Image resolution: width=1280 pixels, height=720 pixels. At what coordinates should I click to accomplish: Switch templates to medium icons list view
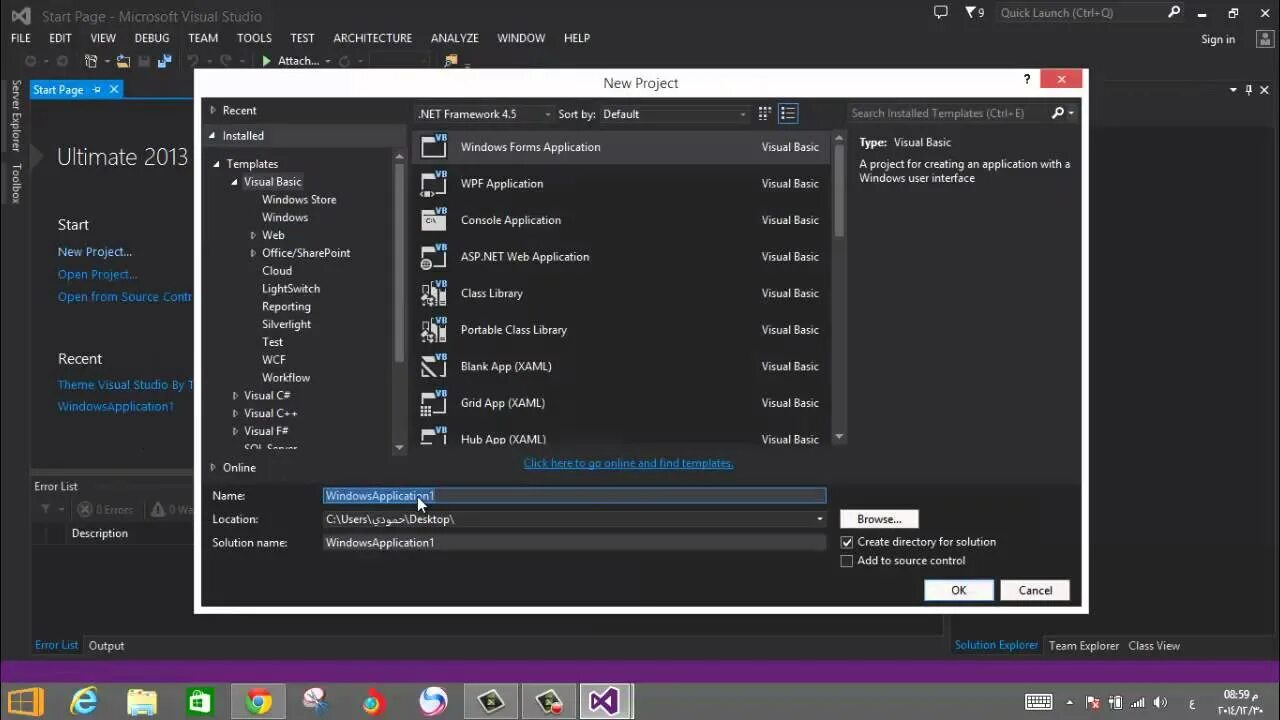[788, 114]
